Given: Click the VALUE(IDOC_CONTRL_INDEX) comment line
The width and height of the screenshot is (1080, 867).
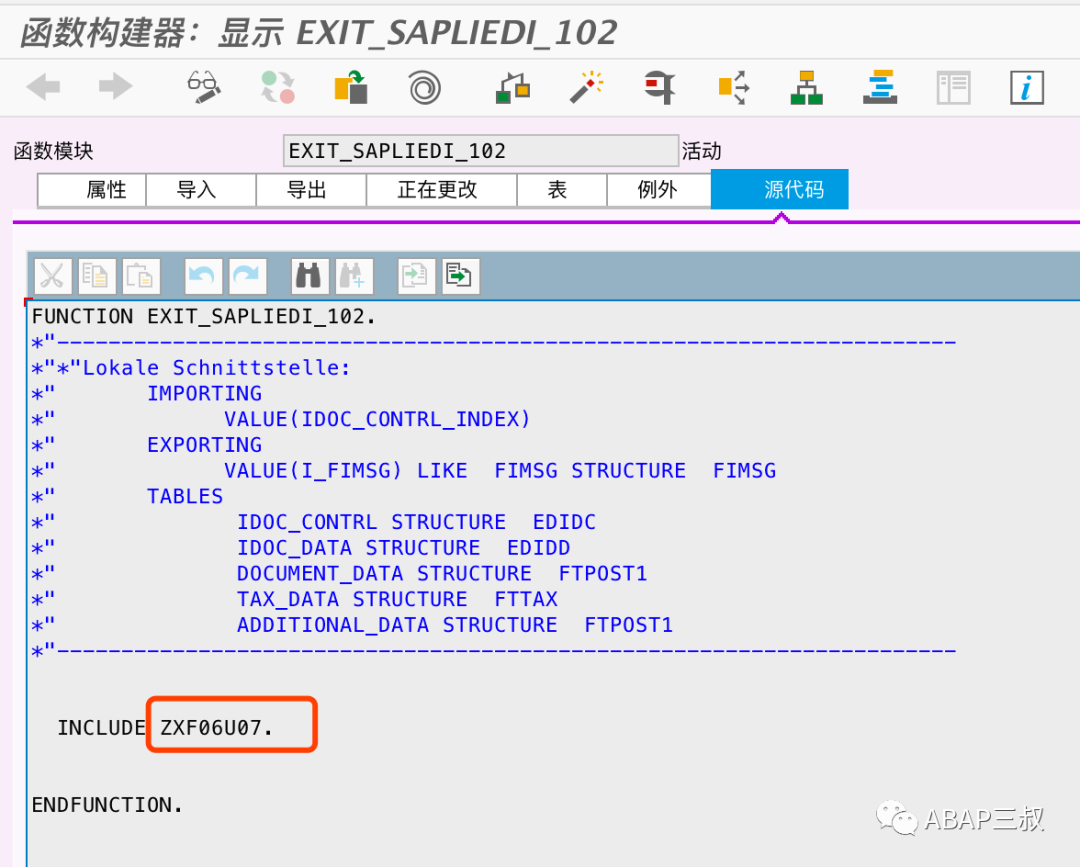Looking at the screenshot, I should (377, 419).
